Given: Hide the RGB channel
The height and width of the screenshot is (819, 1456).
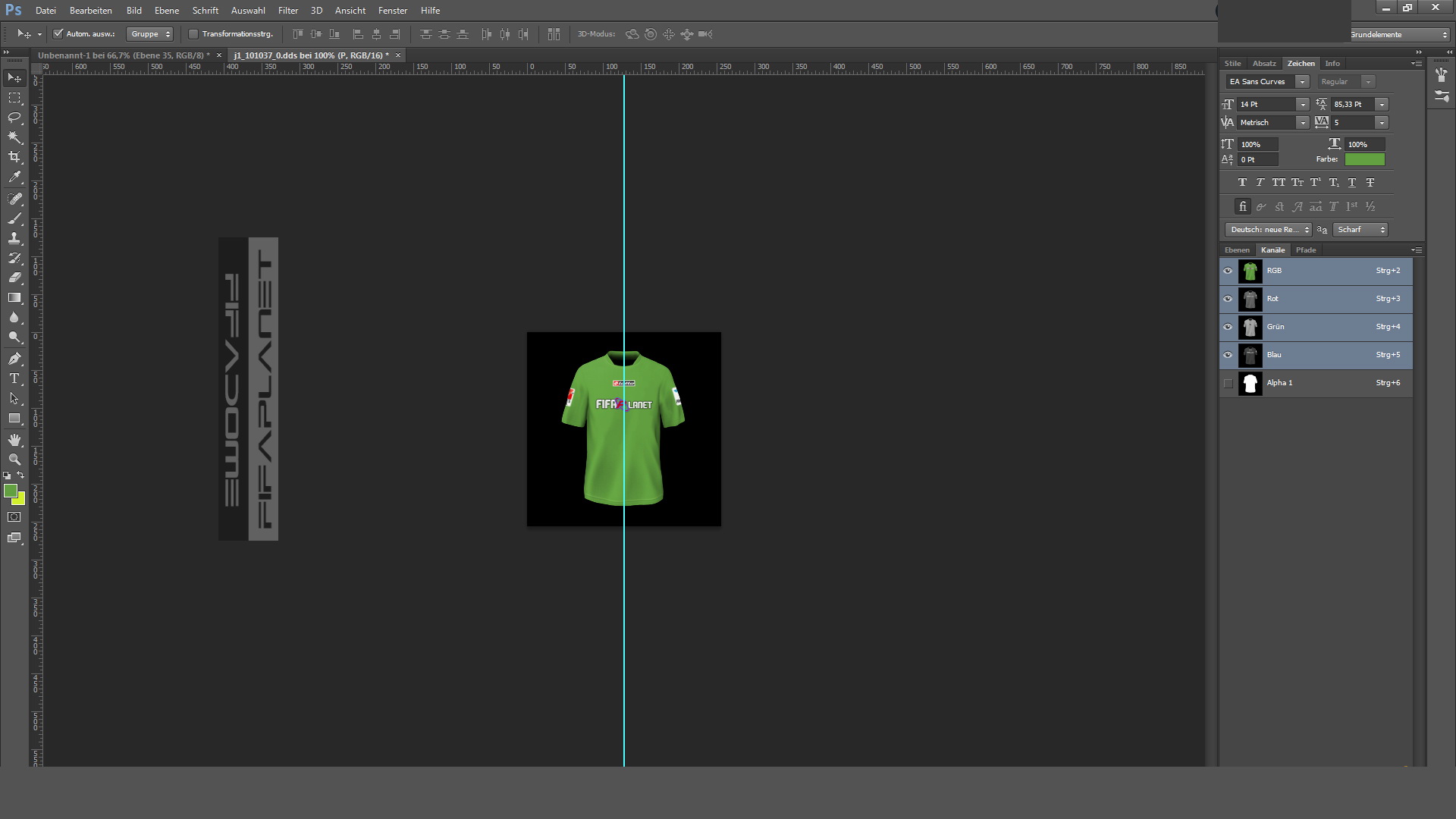Looking at the screenshot, I should 1228,271.
